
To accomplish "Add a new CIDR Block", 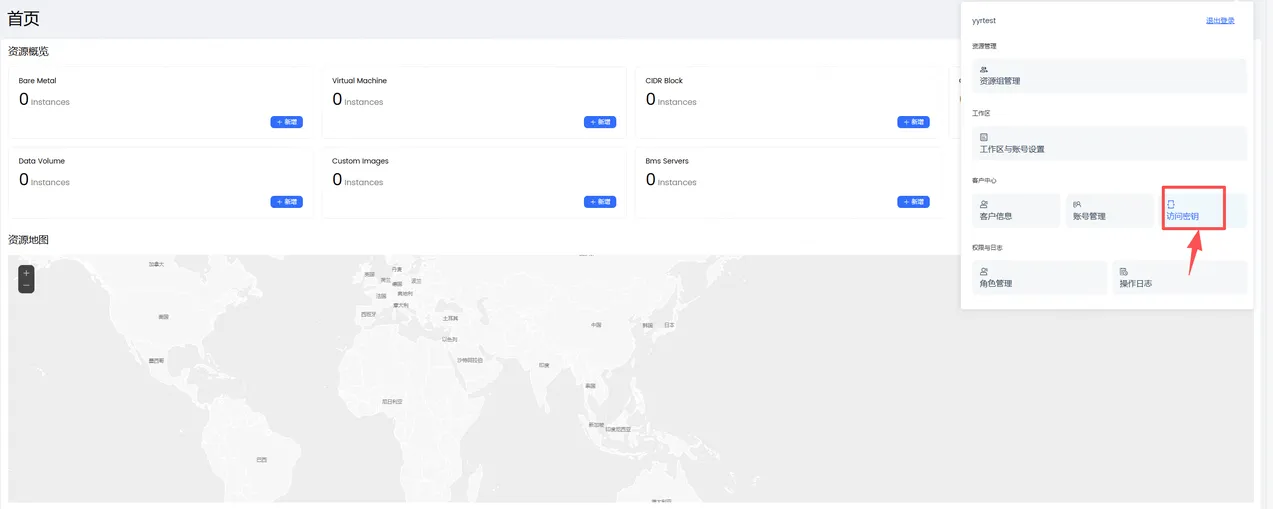I will coord(913,122).
